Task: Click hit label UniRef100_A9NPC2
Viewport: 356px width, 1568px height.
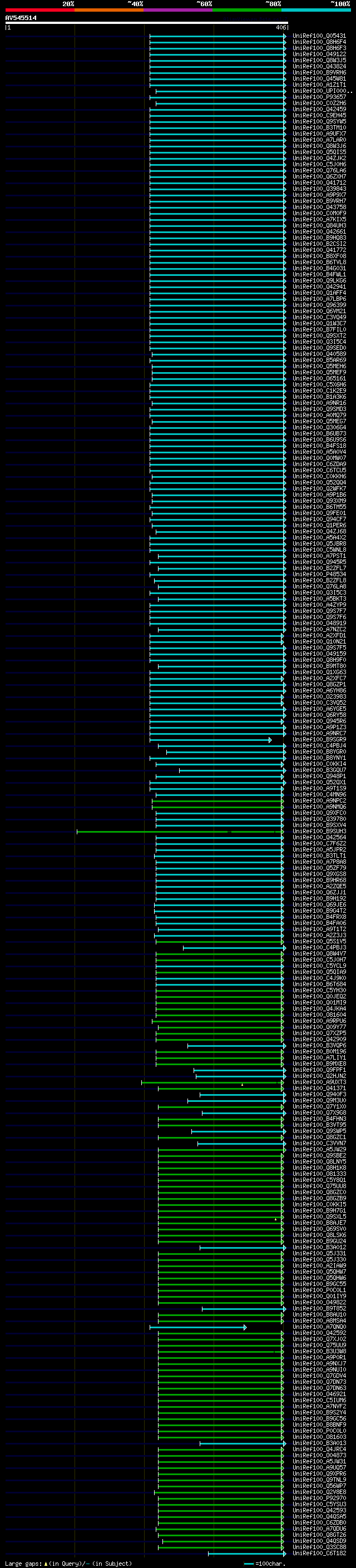Action: [x=319, y=801]
